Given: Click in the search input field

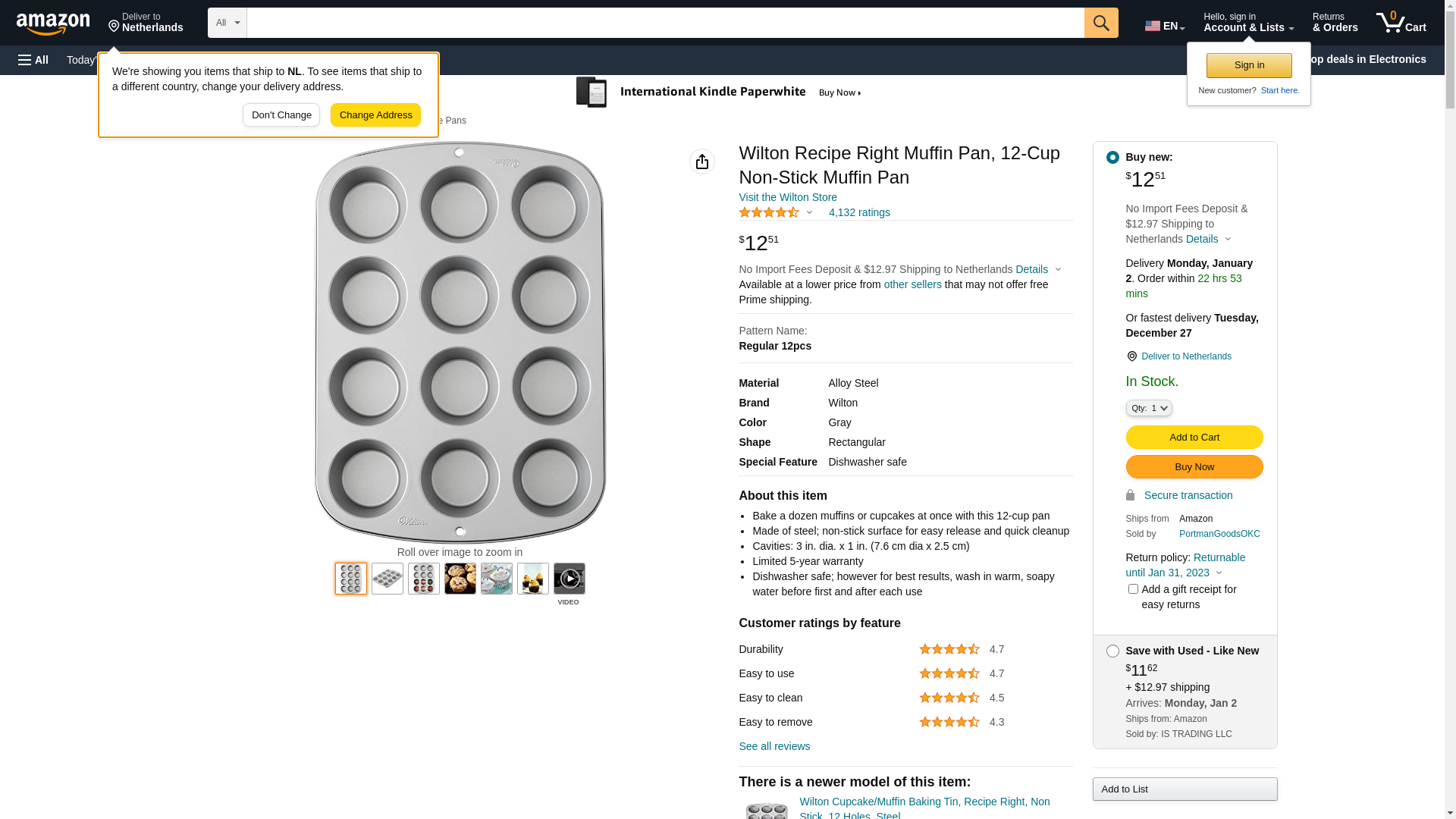Looking at the screenshot, I should [x=664, y=23].
